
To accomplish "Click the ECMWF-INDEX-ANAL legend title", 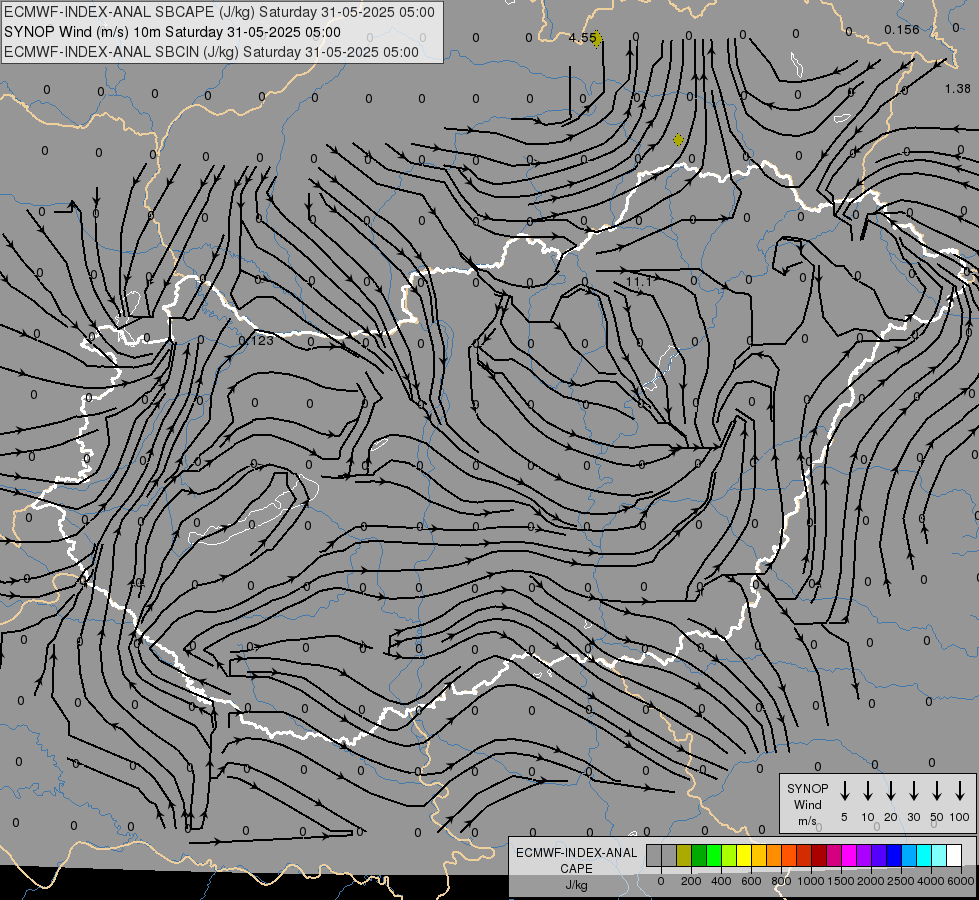I will click(x=576, y=853).
